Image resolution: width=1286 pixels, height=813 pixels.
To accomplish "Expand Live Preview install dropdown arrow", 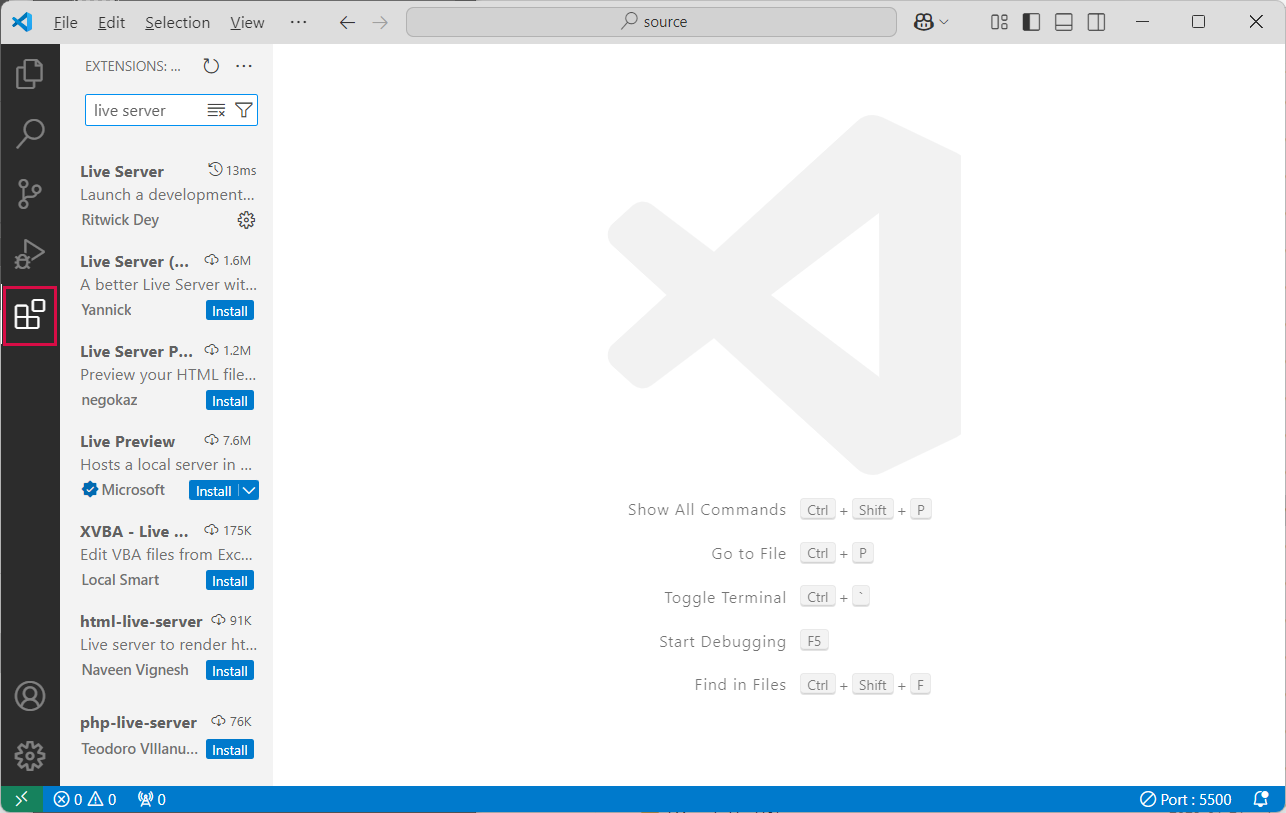I will tap(249, 491).
